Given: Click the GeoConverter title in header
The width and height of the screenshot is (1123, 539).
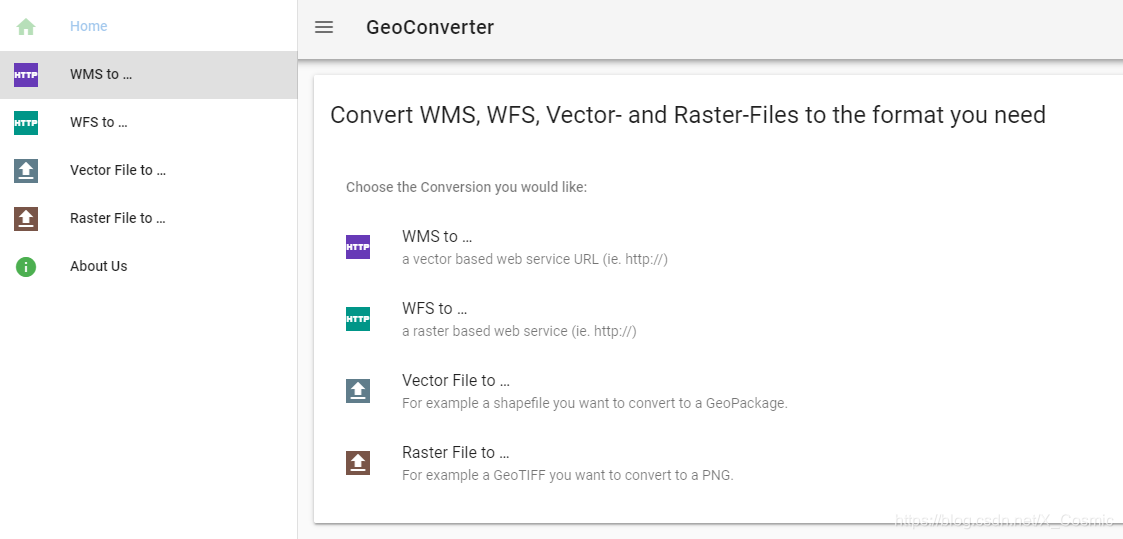Looking at the screenshot, I should 430,27.
